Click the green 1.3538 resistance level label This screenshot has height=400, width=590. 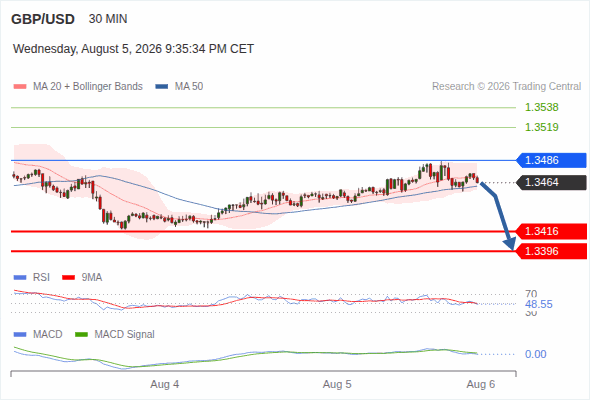tap(542, 107)
